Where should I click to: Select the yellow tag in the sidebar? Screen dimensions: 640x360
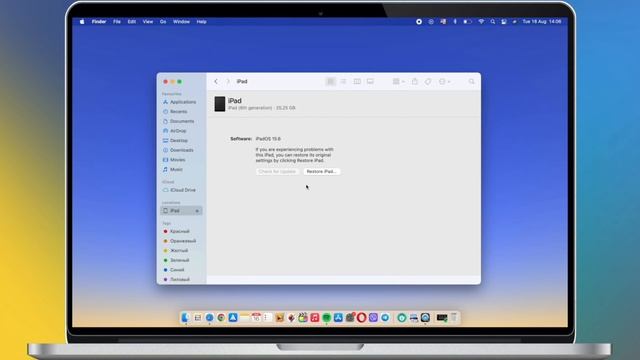coord(176,251)
